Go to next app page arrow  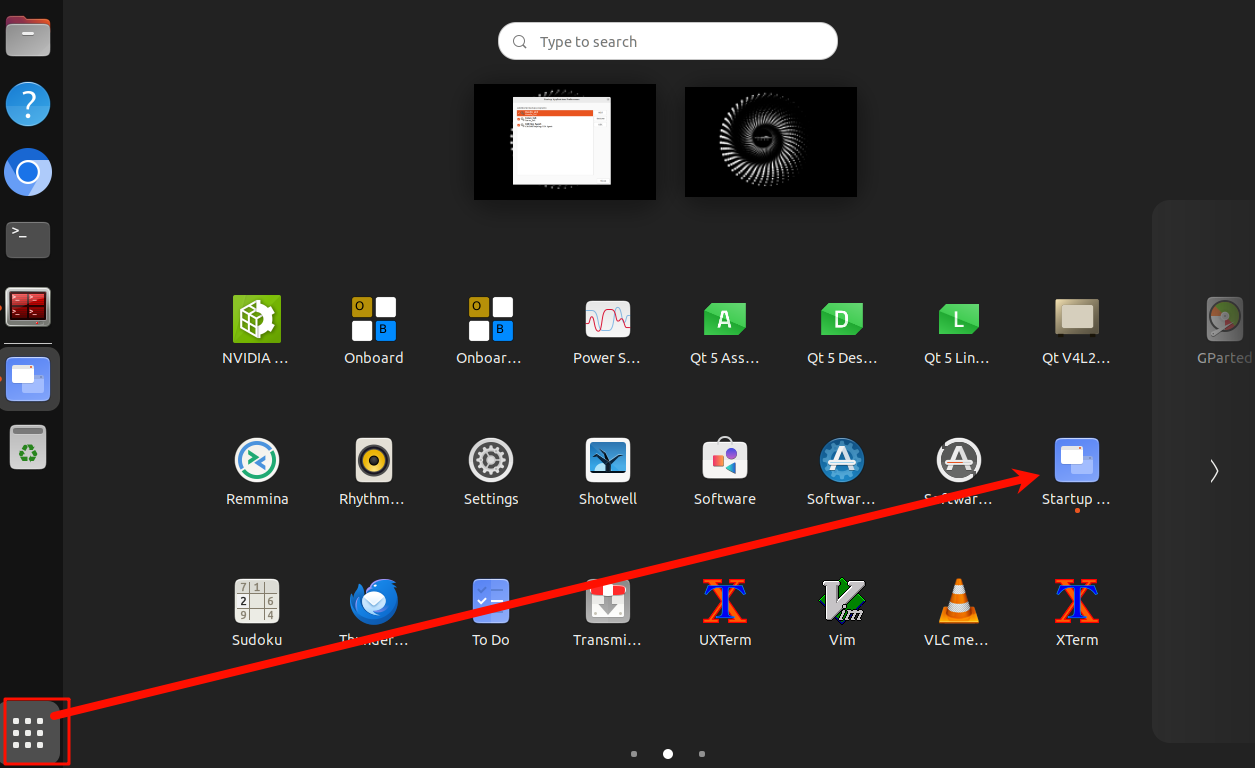coord(1214,471)
